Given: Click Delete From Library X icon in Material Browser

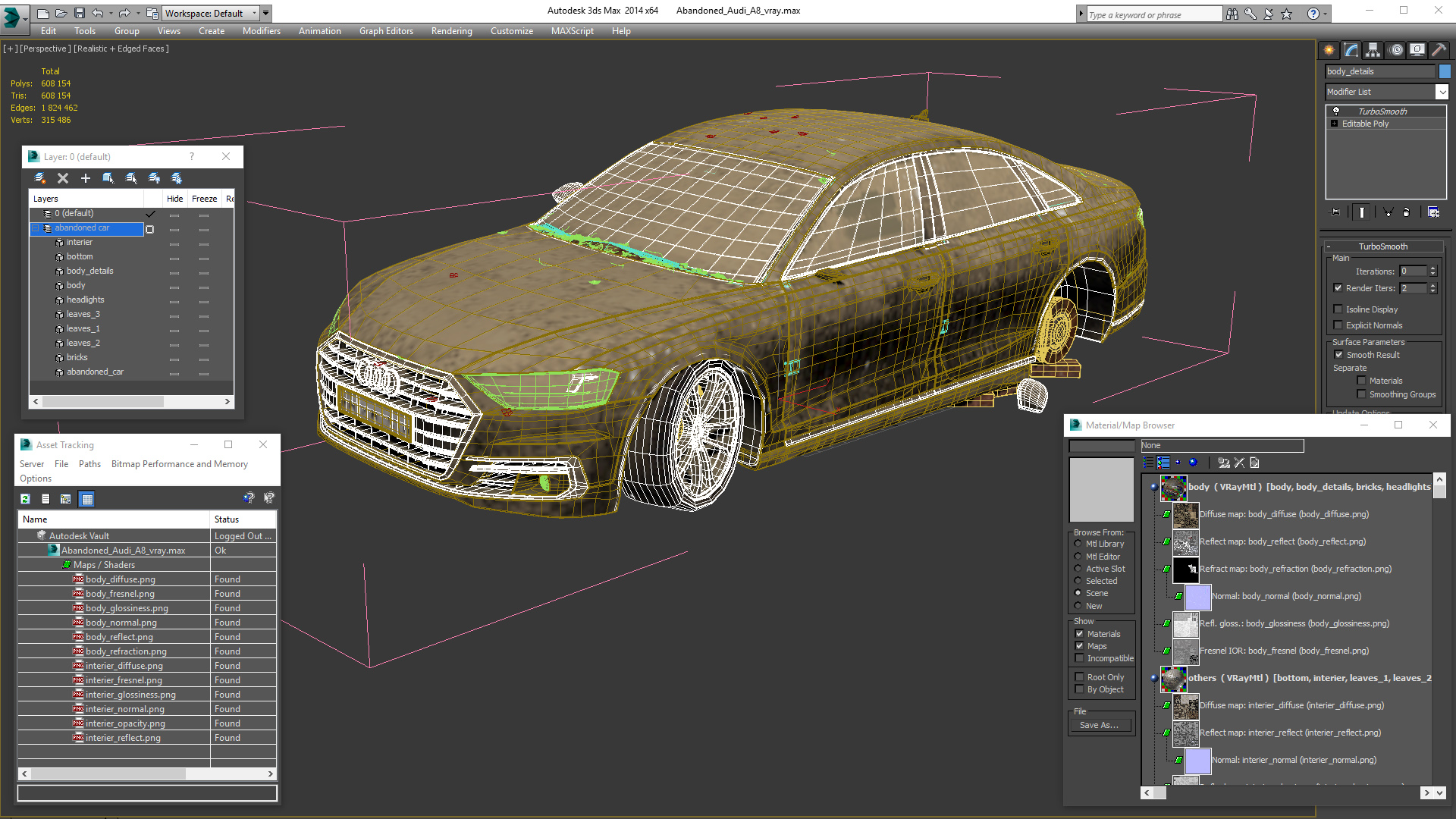Looking at the screenshot, I should pyautogui.click(x=1239, y=463).
